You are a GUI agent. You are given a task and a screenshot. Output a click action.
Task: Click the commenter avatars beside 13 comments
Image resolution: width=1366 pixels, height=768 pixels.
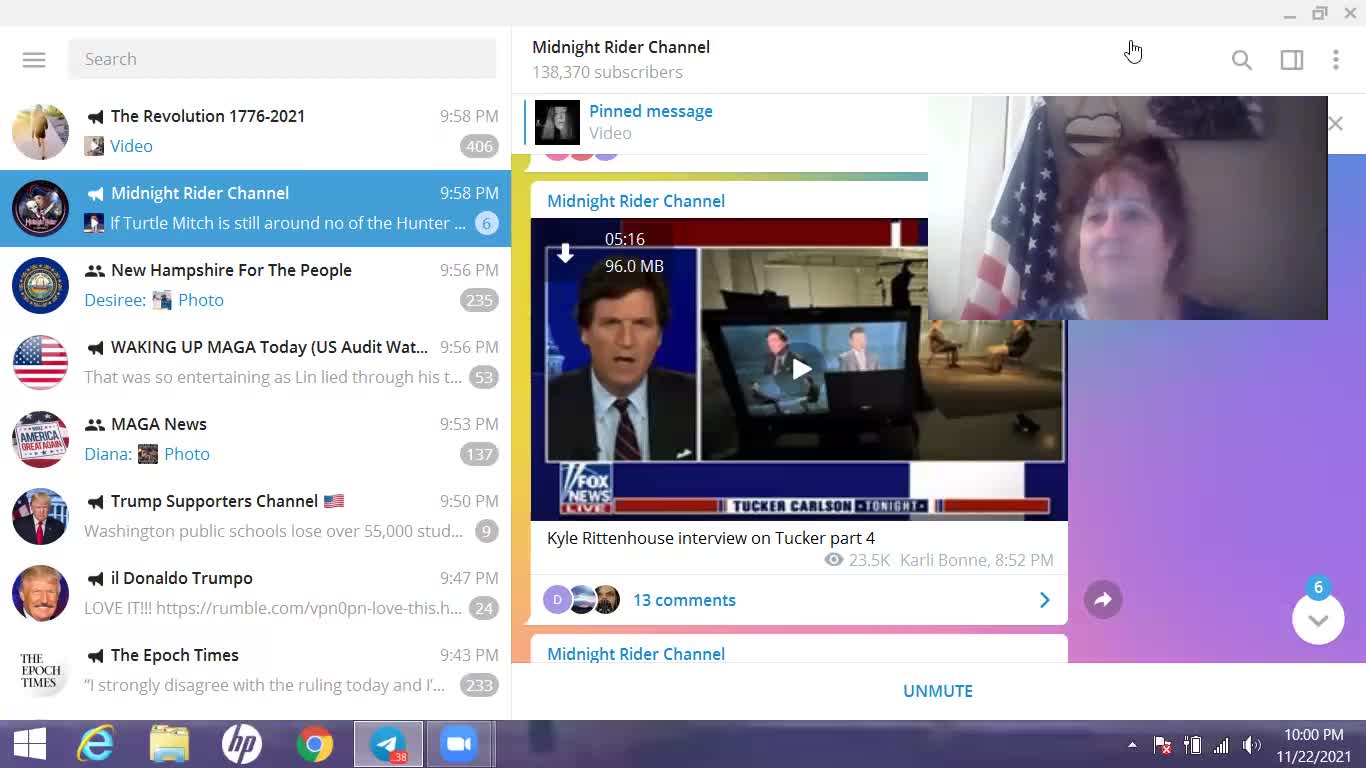coord(582,600)
